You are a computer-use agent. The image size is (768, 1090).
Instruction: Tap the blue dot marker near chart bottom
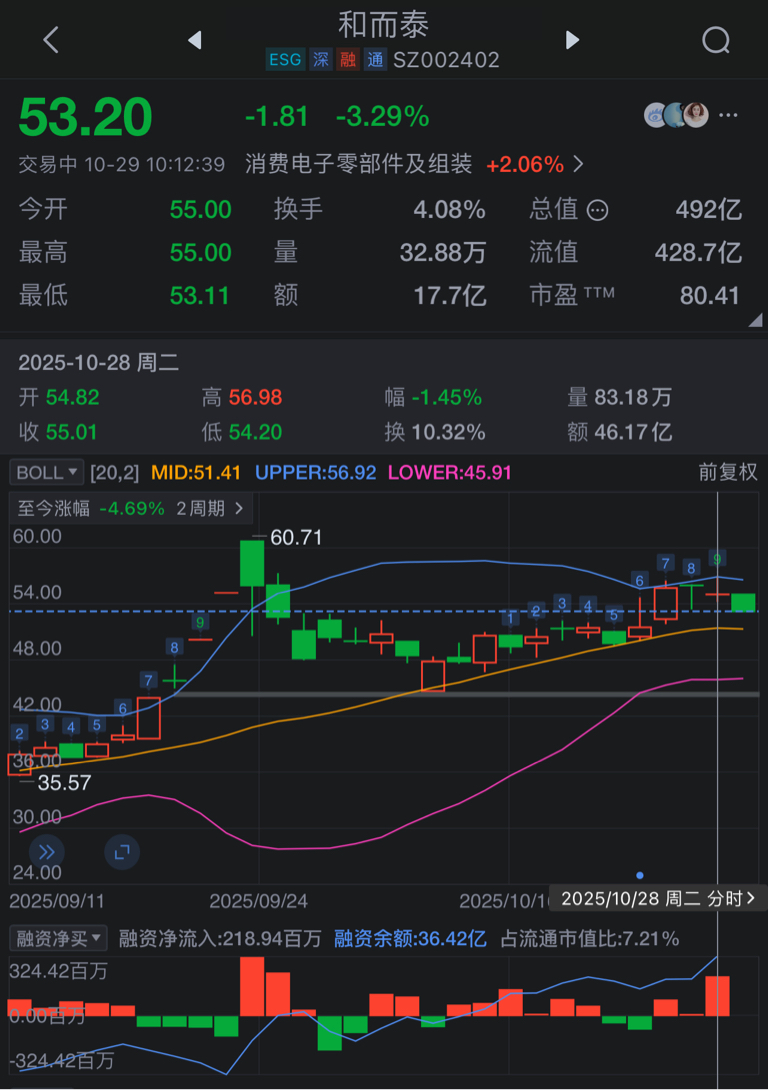pyautogui.click(x=639, y=875)
